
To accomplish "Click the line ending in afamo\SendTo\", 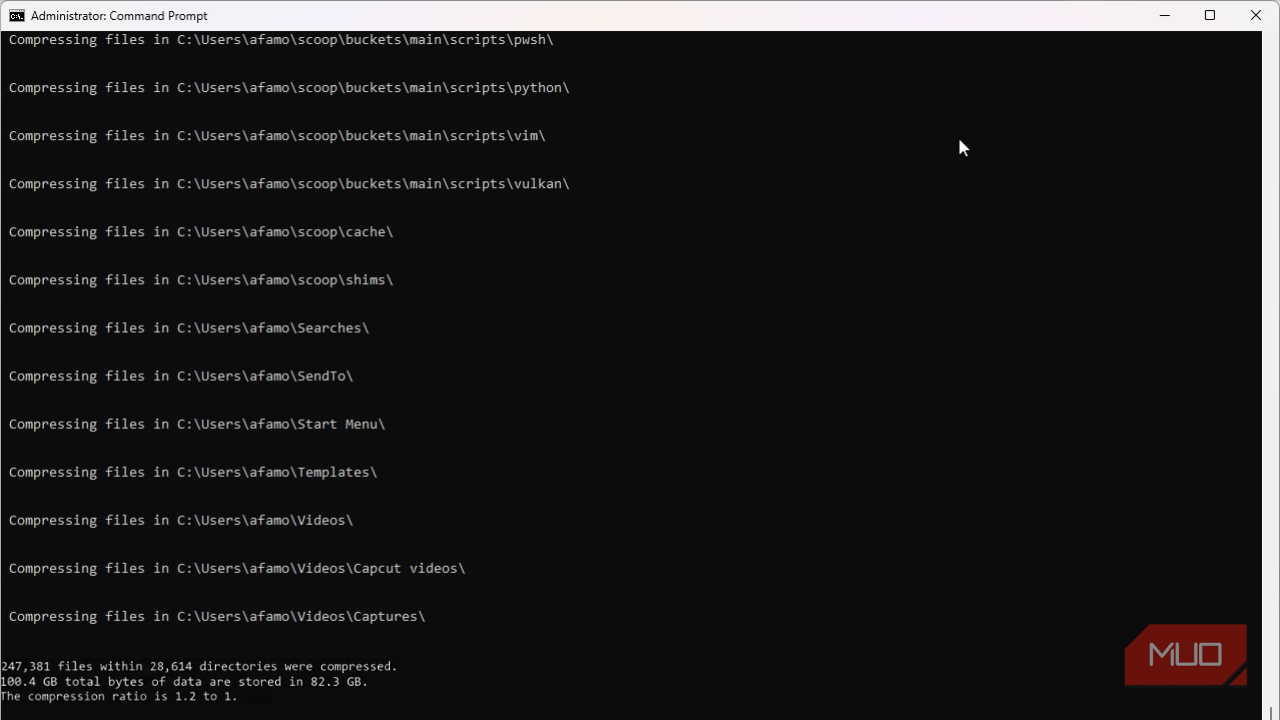I will [x=181, y=376].
